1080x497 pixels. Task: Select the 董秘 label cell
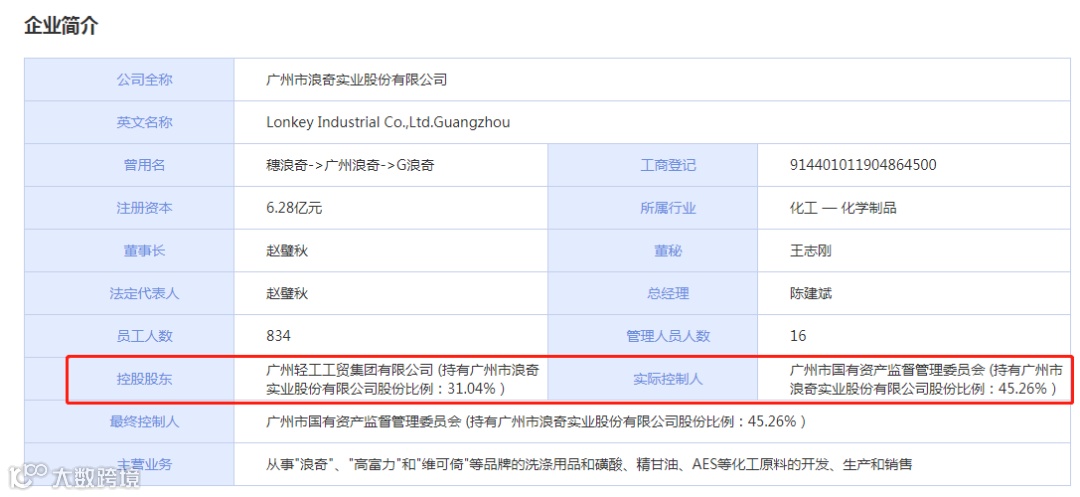point(653,251)
